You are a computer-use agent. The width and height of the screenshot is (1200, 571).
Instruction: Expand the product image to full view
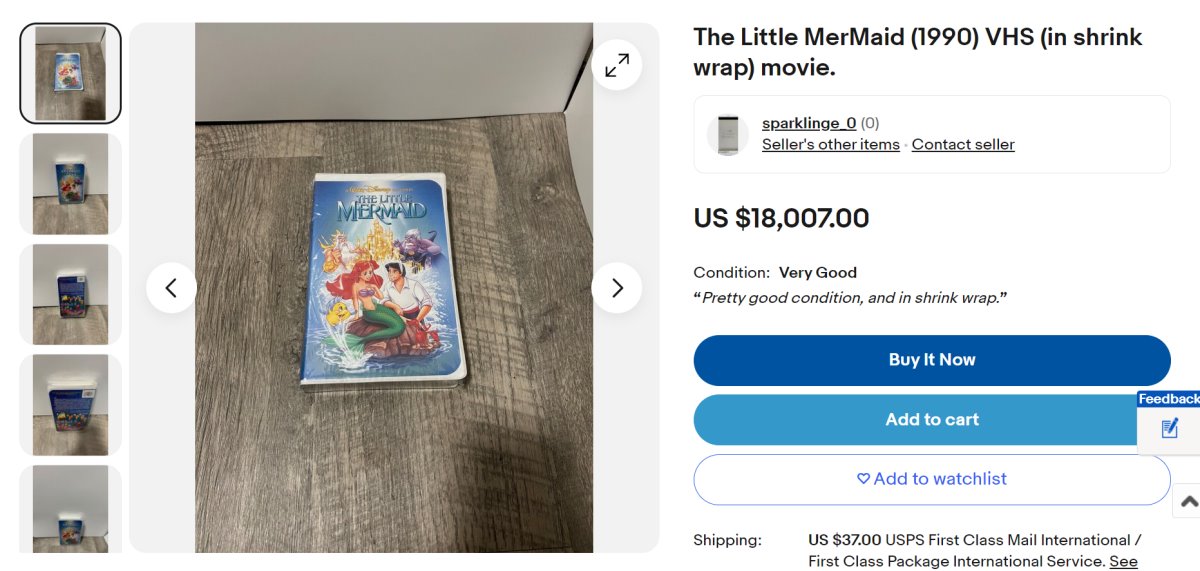click(617, 65)
